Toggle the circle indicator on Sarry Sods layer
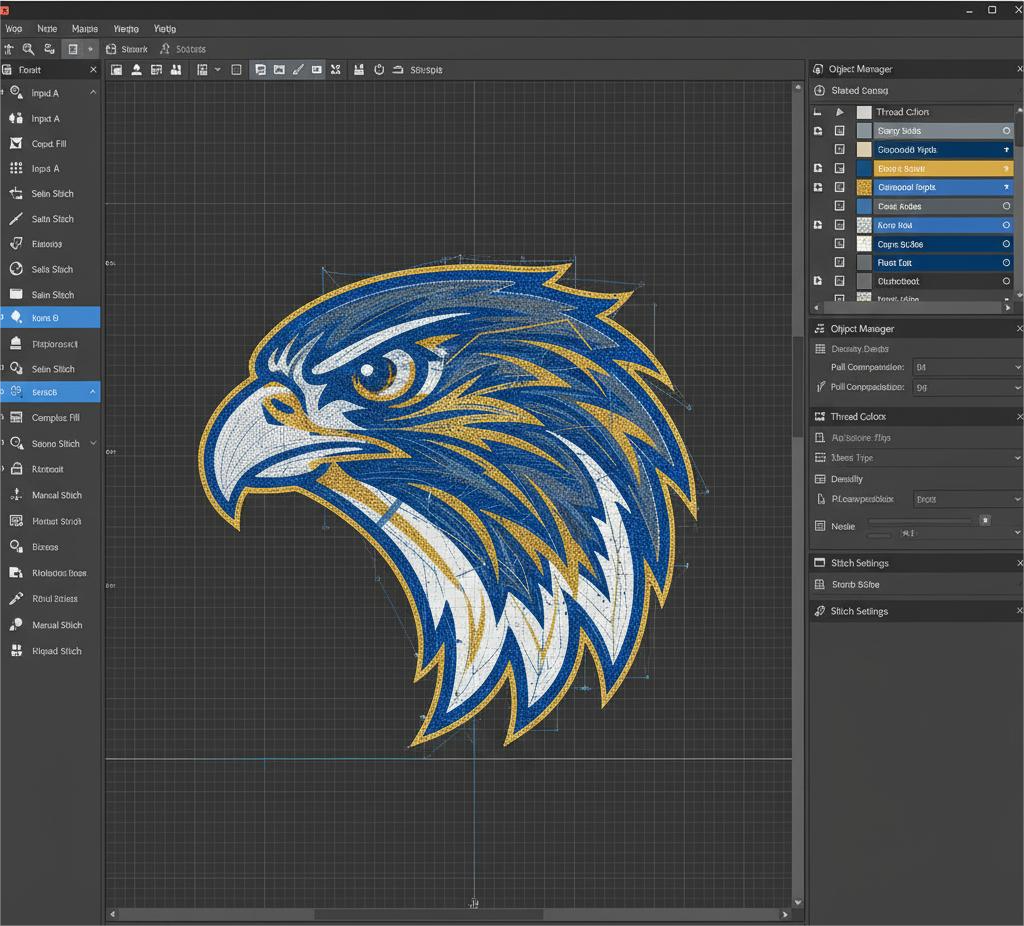The width and height of the screenshot is (1024, 926). [1006, 131]
